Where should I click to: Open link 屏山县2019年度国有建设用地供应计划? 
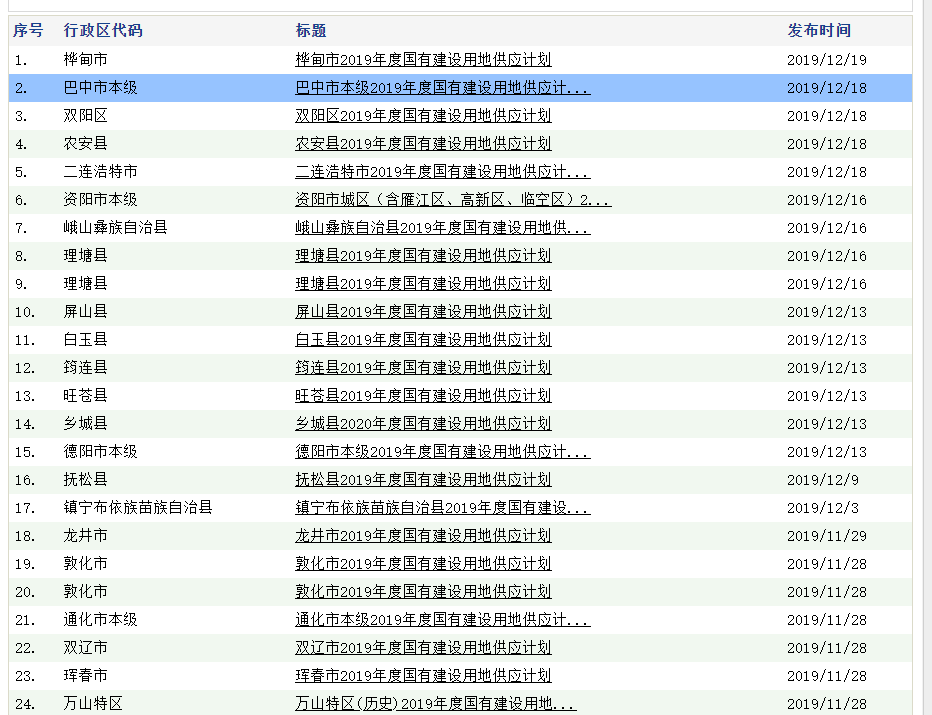(x=423, y=311)
